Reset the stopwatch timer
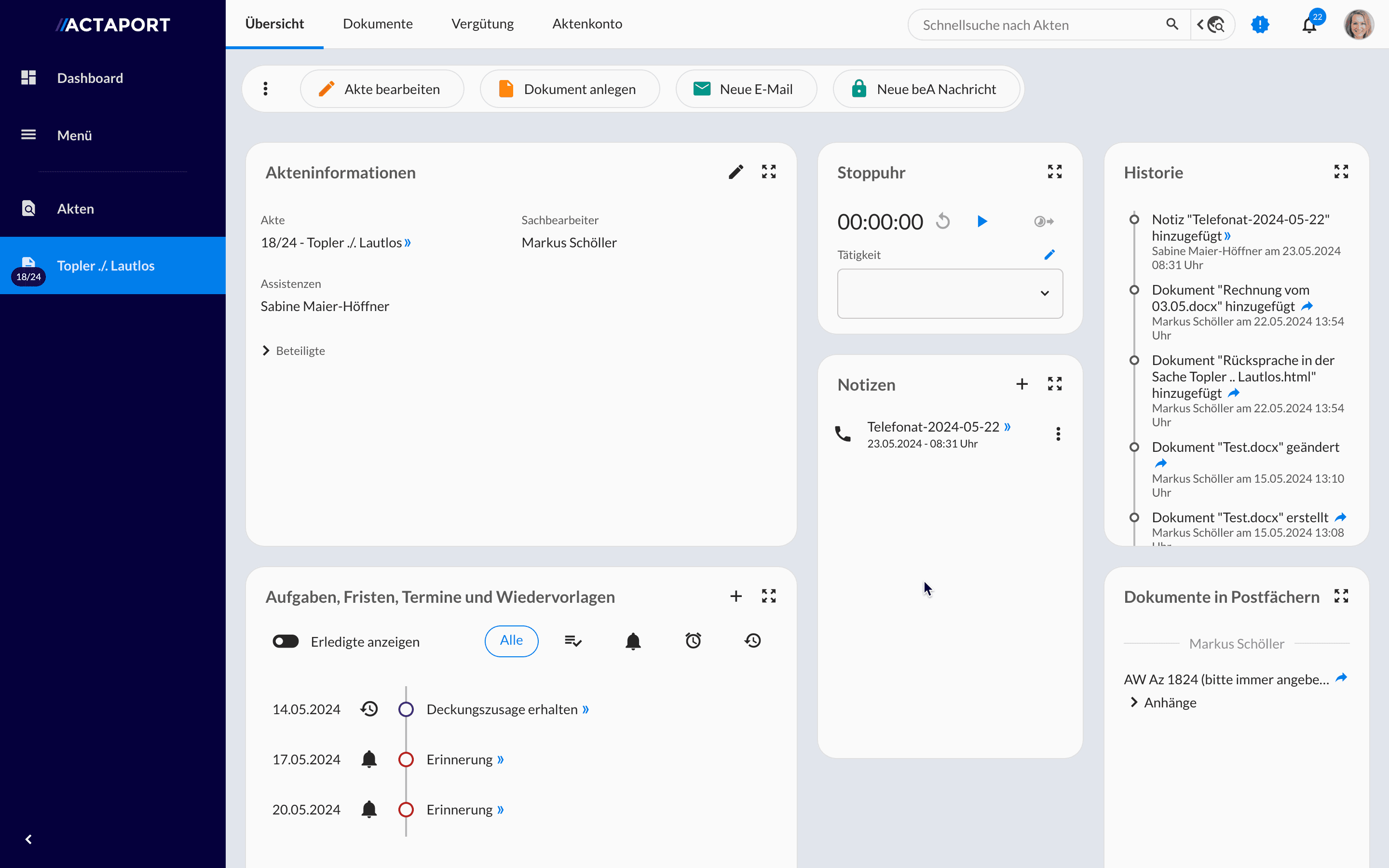 pos(943,221)
